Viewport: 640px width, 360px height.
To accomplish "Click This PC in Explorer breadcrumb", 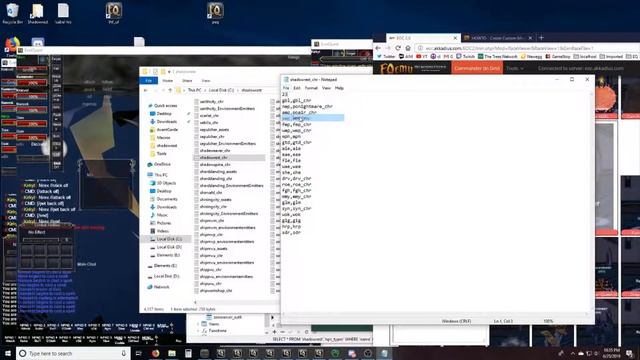I will pyautogui.click(x=194, y=90).
